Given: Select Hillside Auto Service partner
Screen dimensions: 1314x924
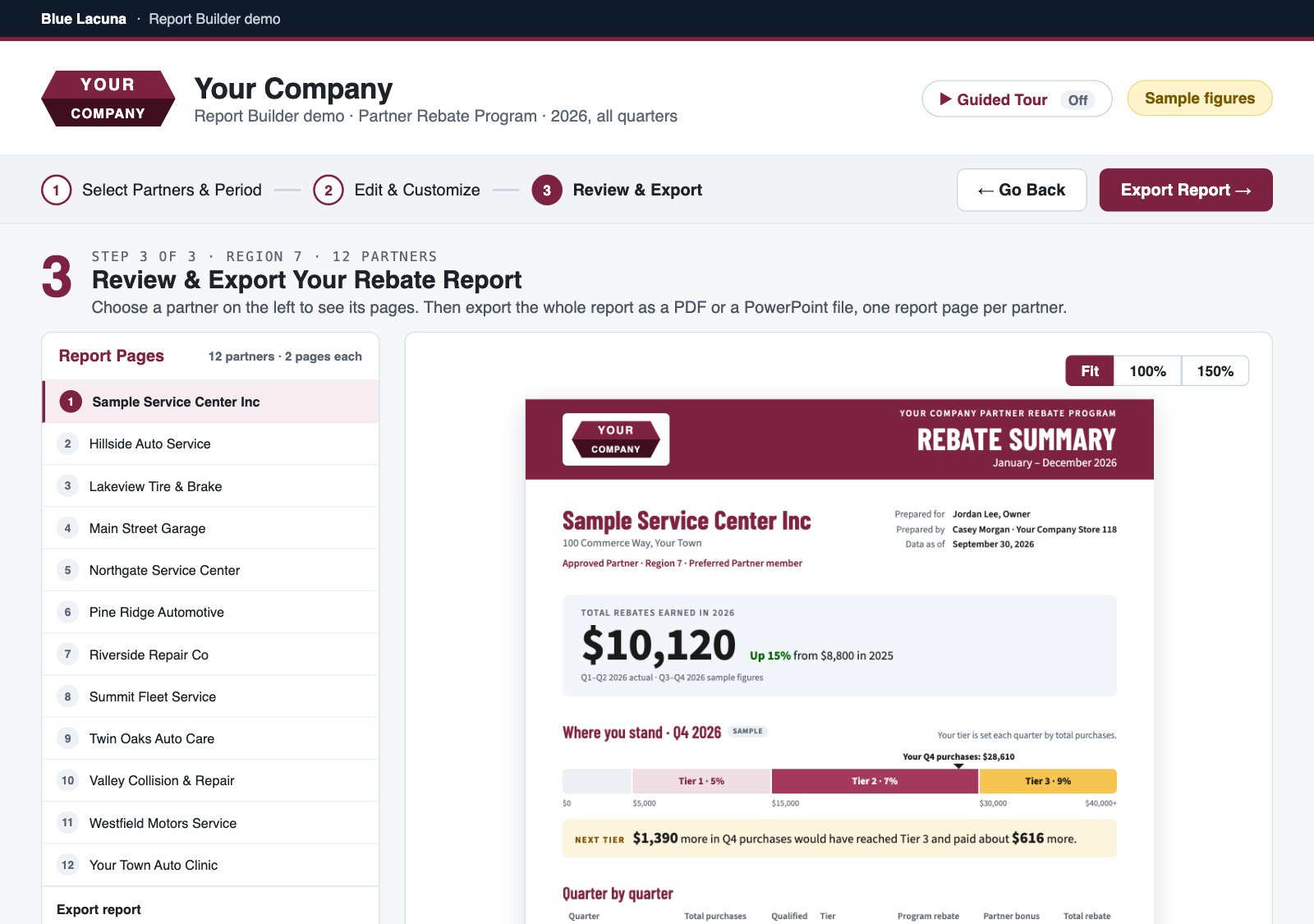Looking at the screenshot, I should click(x=211, y=444).
